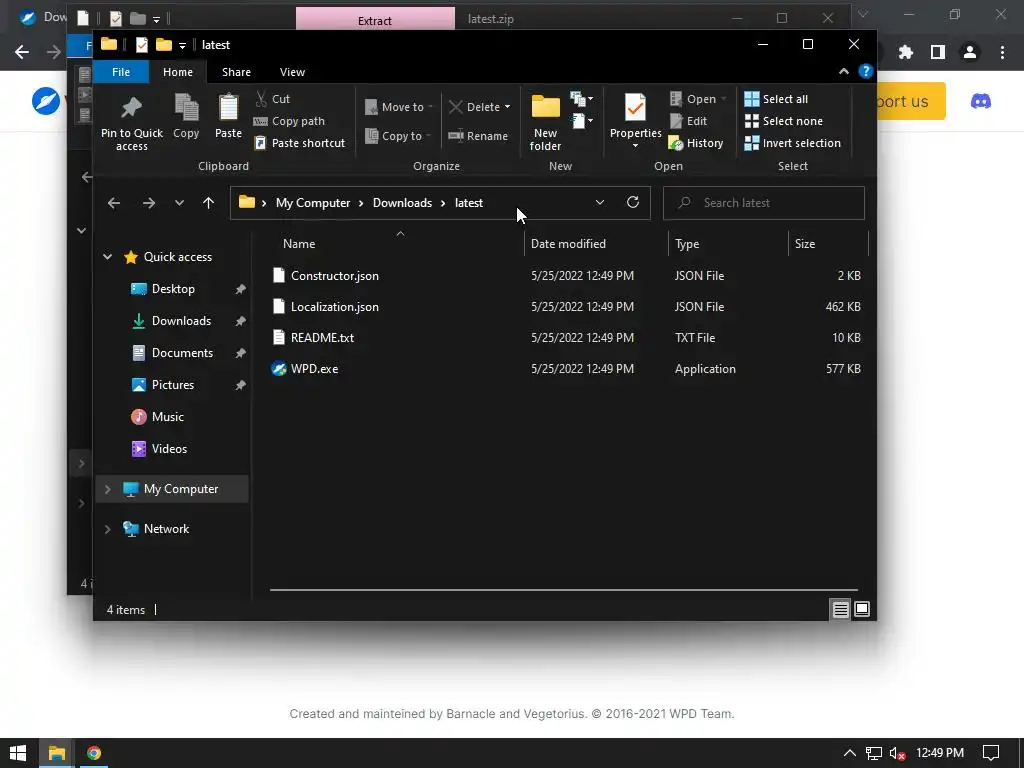Viewport: 1024px width, 768px height.
Task: Click Invert selection
Action: (793, 143)
